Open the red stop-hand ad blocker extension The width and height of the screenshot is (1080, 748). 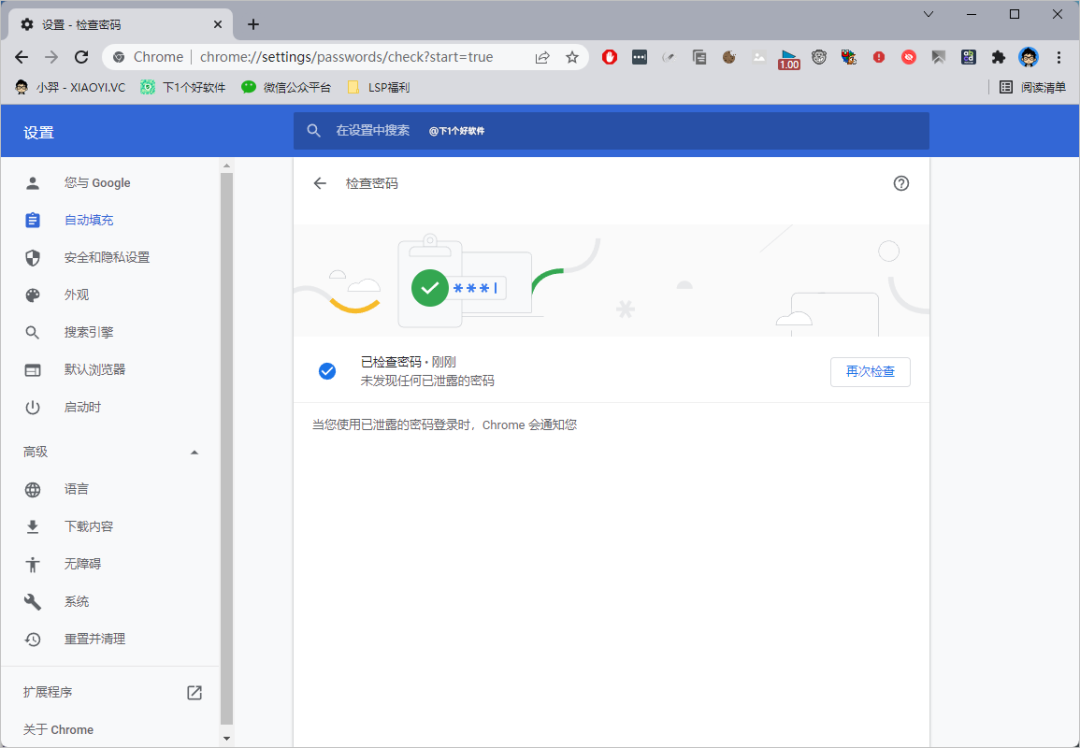(x=610, y=57)
